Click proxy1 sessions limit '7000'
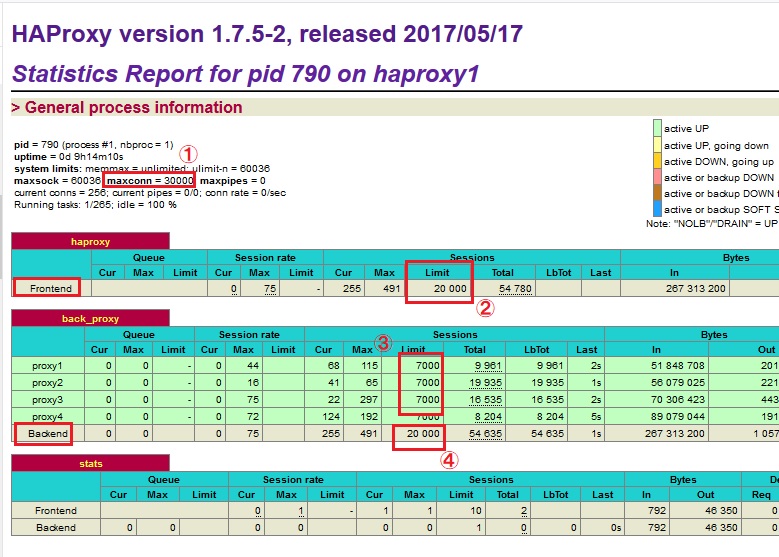779x557 pixels. click(428, 365)
